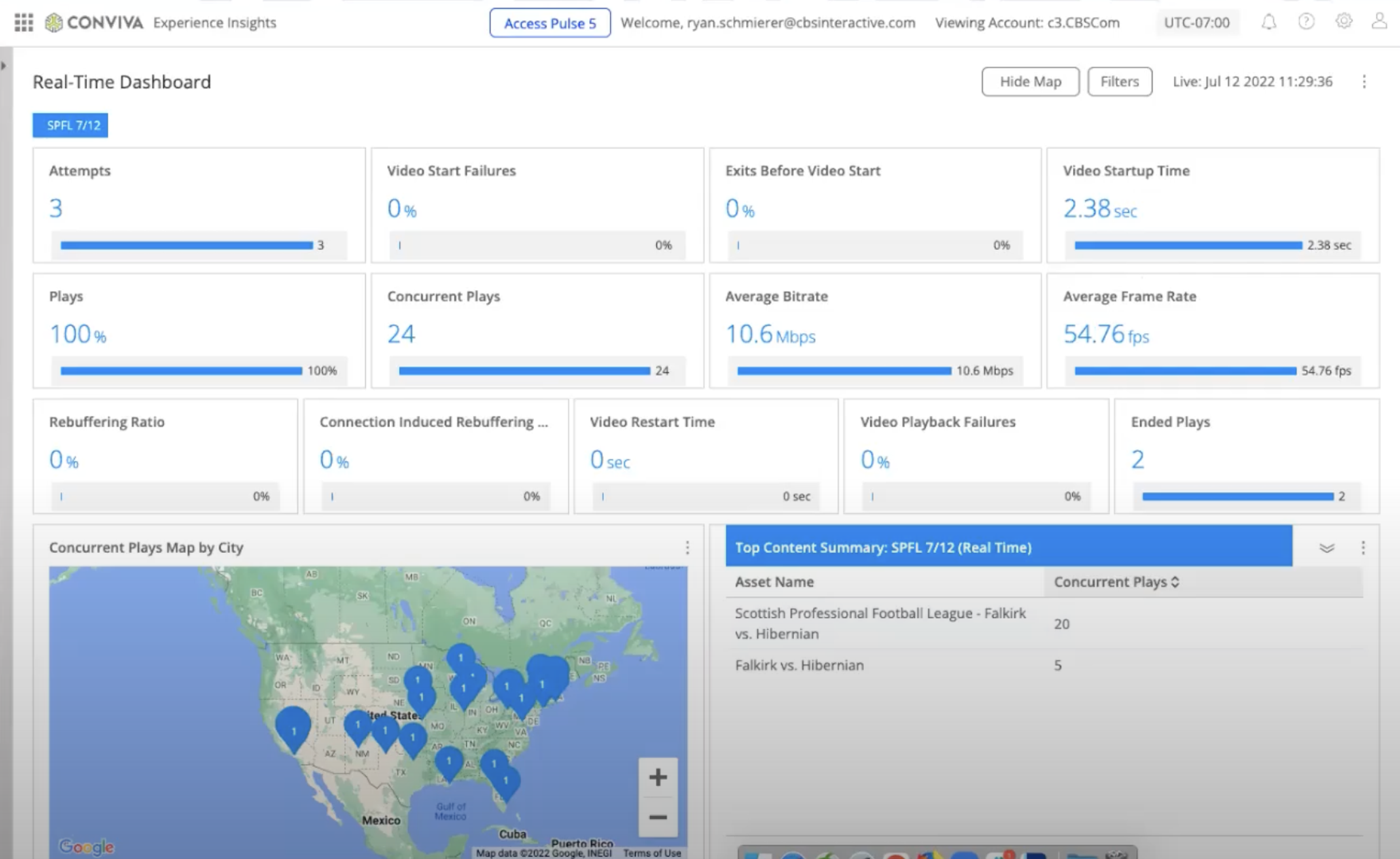Click the California map pin
This screenshot has width=1400, height=859.
click(x=293, y=726)
